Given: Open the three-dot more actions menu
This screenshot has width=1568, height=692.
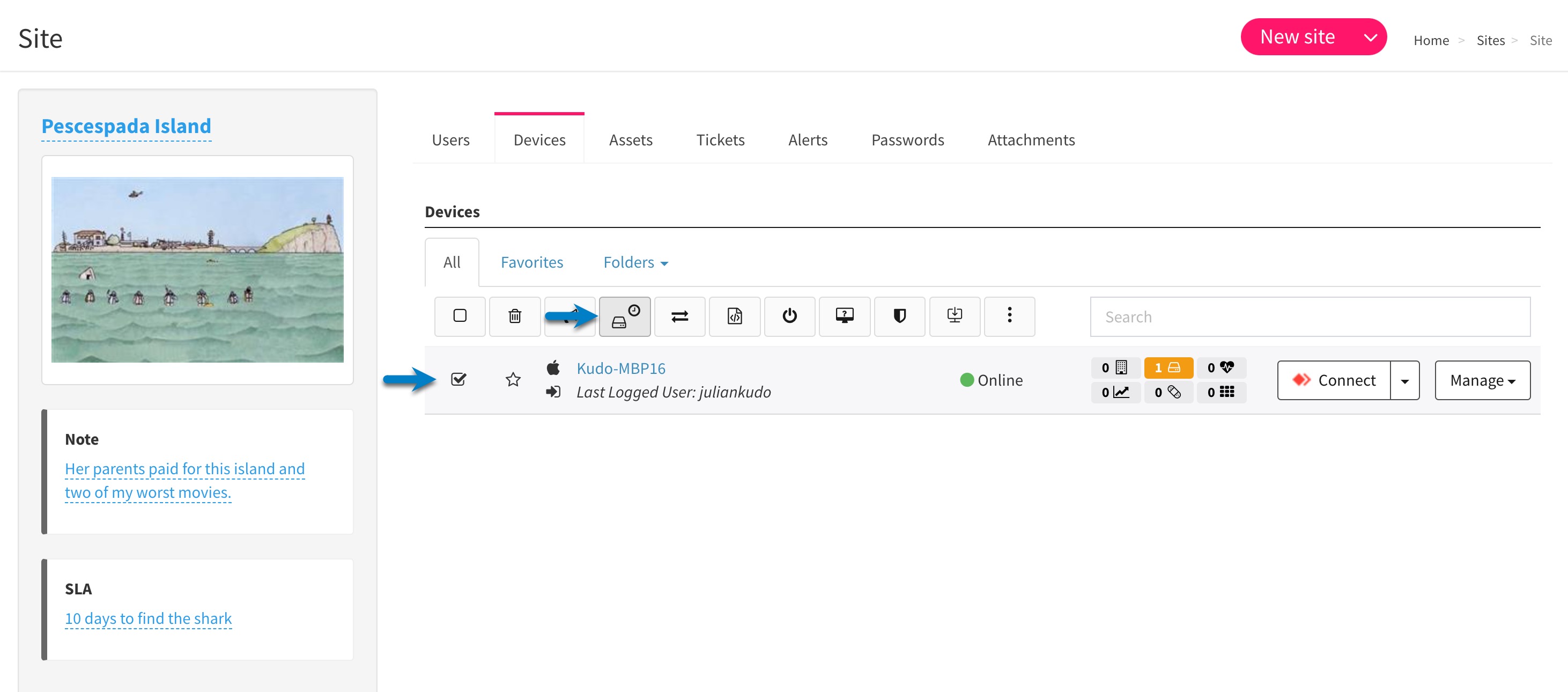Looking at the screenshot, I should click(1009, 316).
